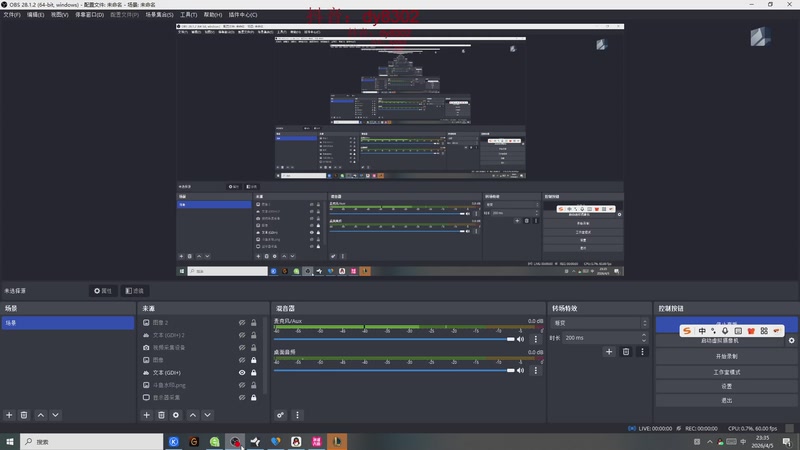This screenshot has width=800, height=450.
Task: Open QQ penguin icon in taskbar
Action: 296,442
